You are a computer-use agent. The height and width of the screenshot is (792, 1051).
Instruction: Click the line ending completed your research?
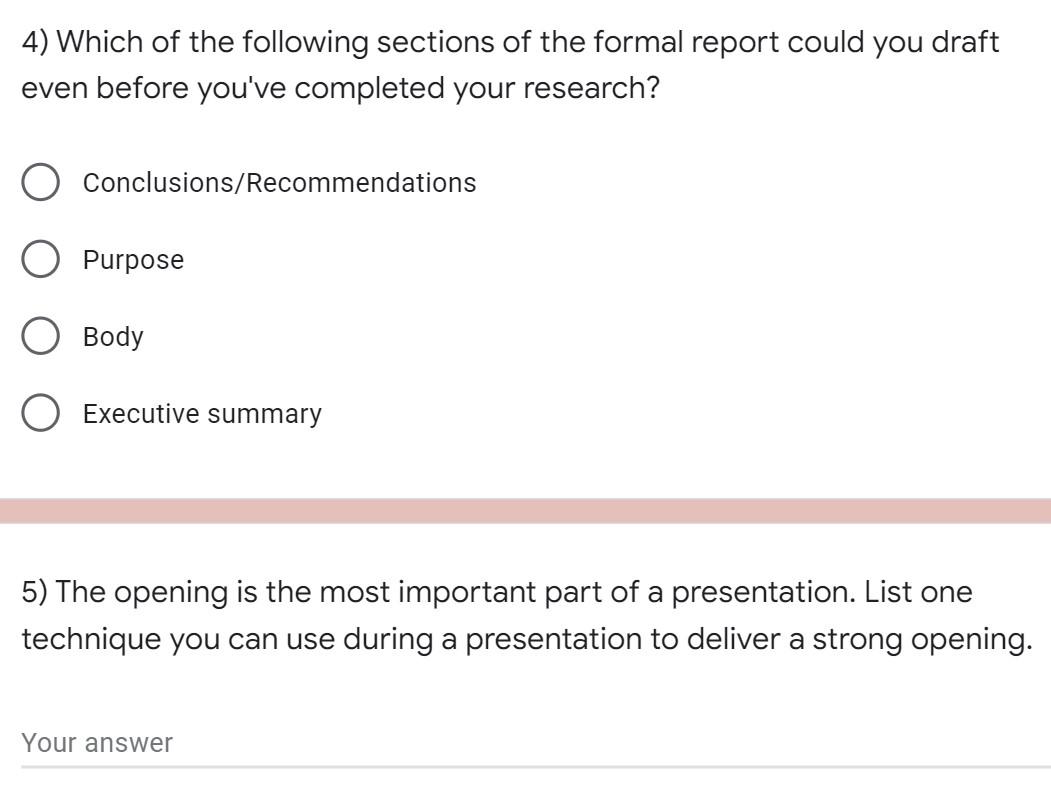[341, 88]
